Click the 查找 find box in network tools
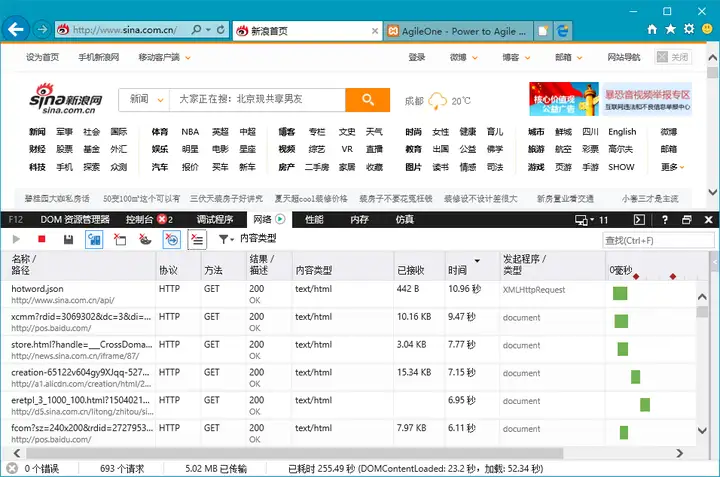The image size is (720, 477). click(657, 240)
